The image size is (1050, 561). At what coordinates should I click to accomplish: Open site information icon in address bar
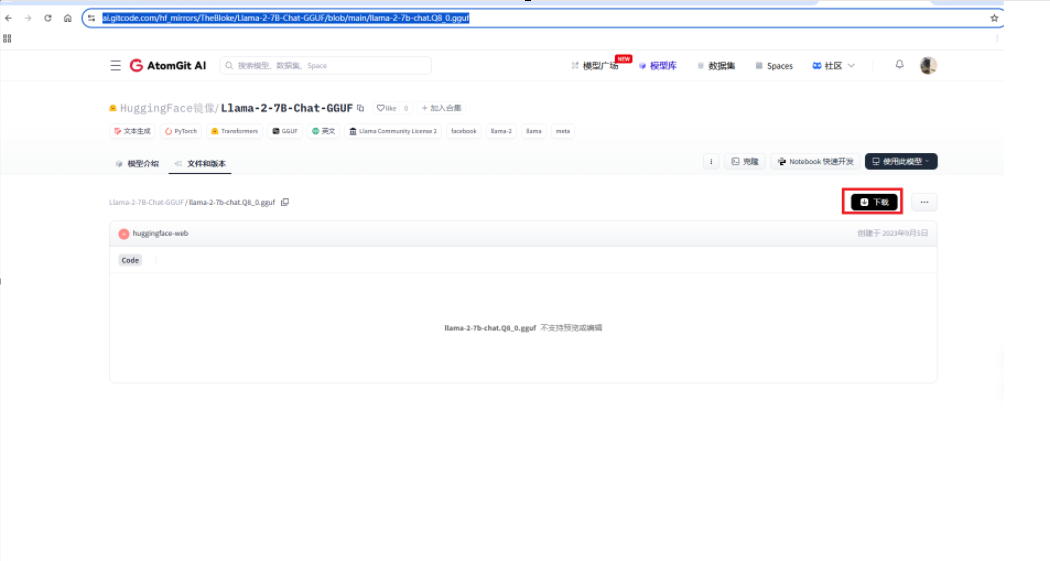(x=92, y=18)
